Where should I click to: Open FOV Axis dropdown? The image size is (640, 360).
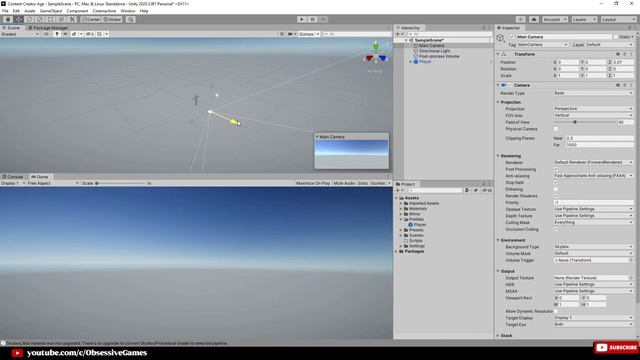593,116
